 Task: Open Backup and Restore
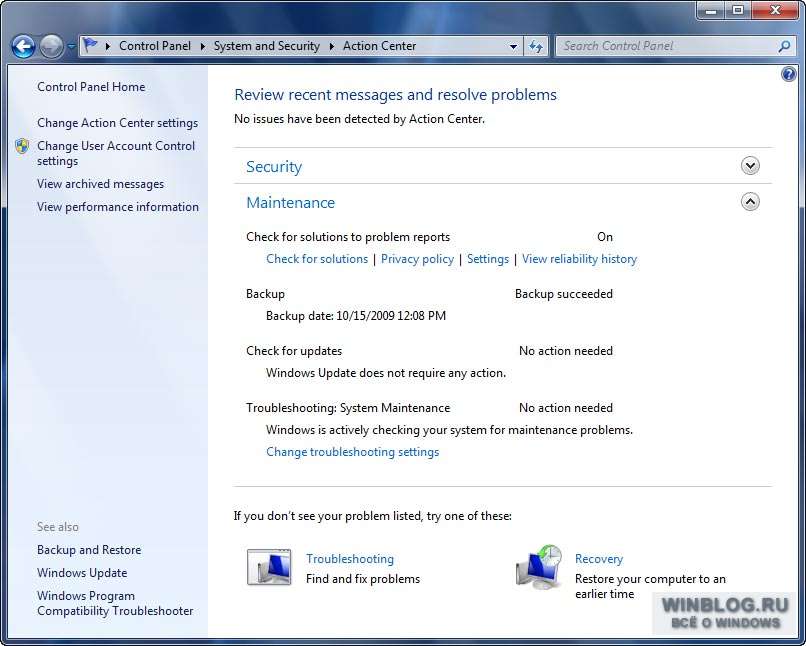tap(89, 550)
